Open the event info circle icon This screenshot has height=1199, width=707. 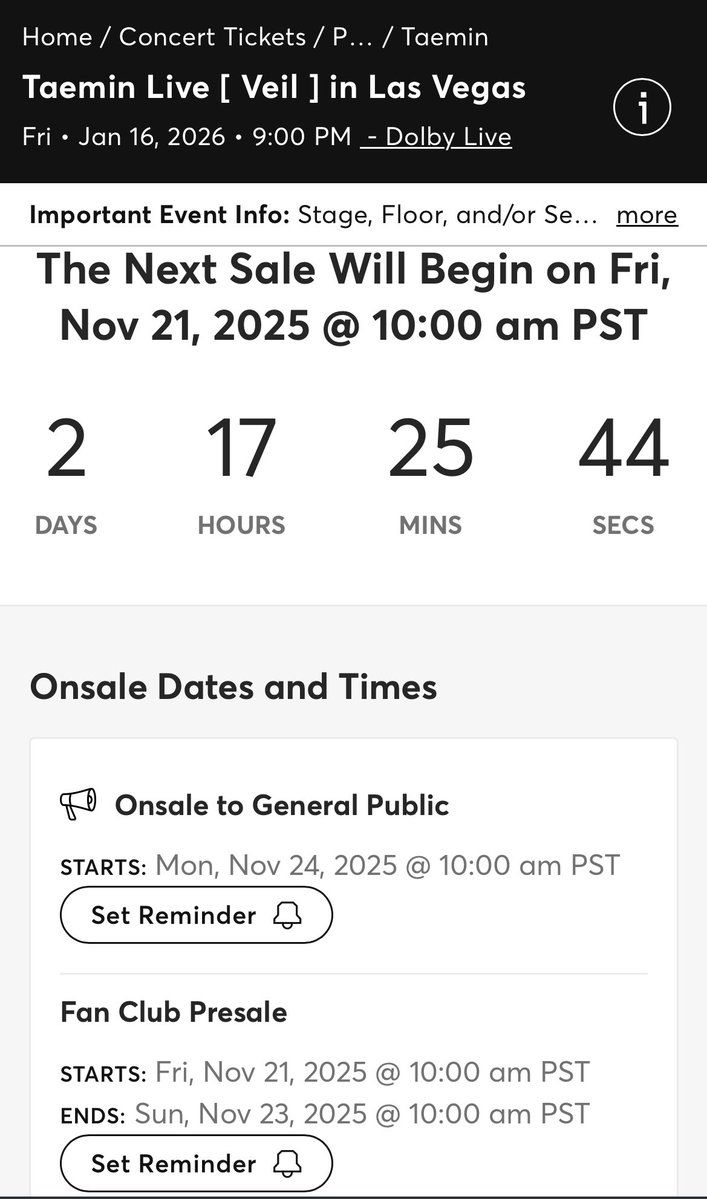click(642, 109)
